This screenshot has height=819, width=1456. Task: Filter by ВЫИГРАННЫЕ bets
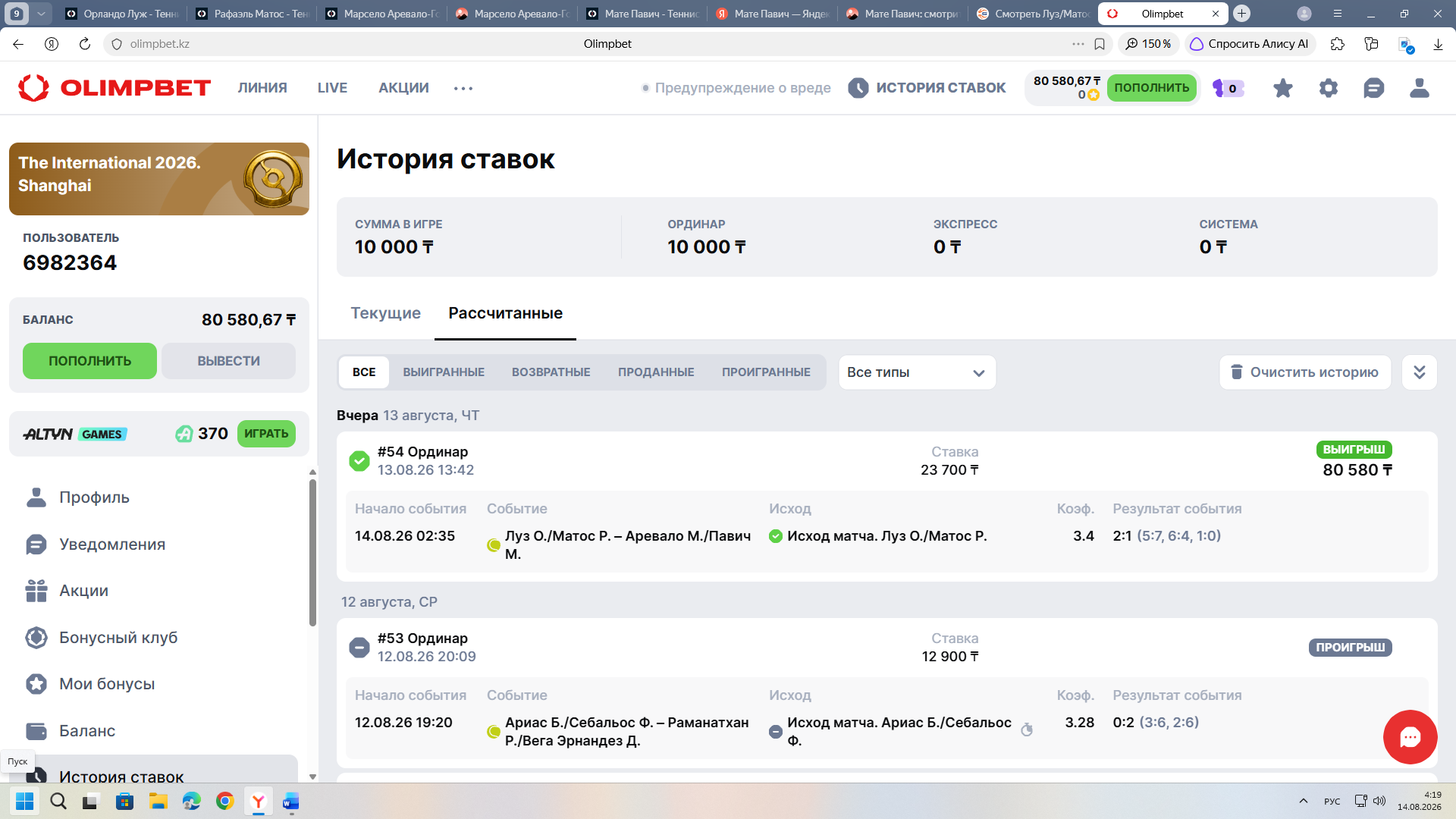pyautogui.click(x=444, y=372)
